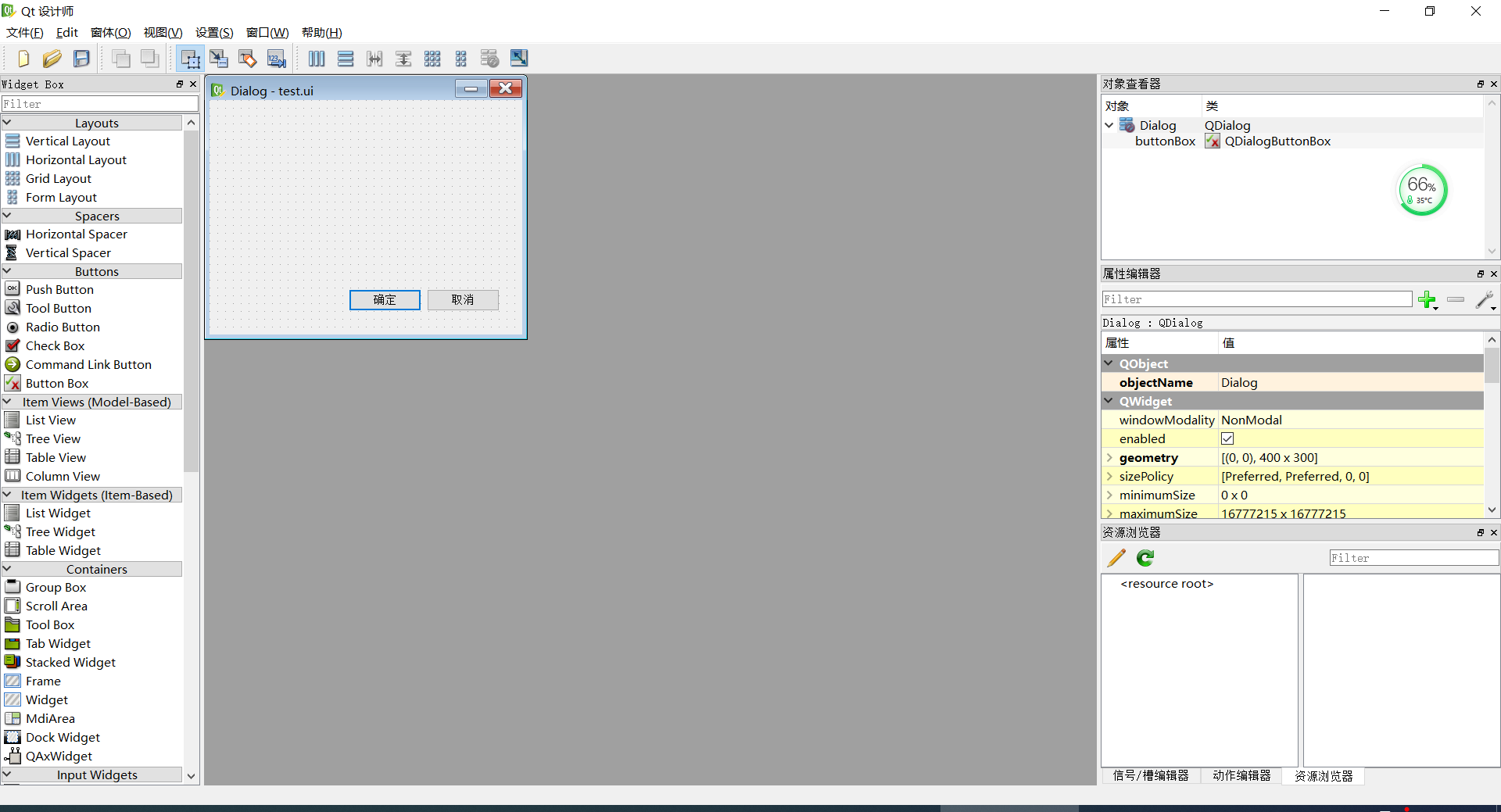
Task: Select the Radio Button widget entry
Action: (62, 327)
